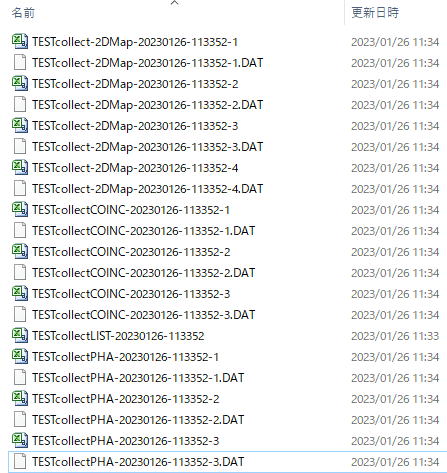Click the 11:33 date of TESTcollectLIST file

tap(395, 336)
